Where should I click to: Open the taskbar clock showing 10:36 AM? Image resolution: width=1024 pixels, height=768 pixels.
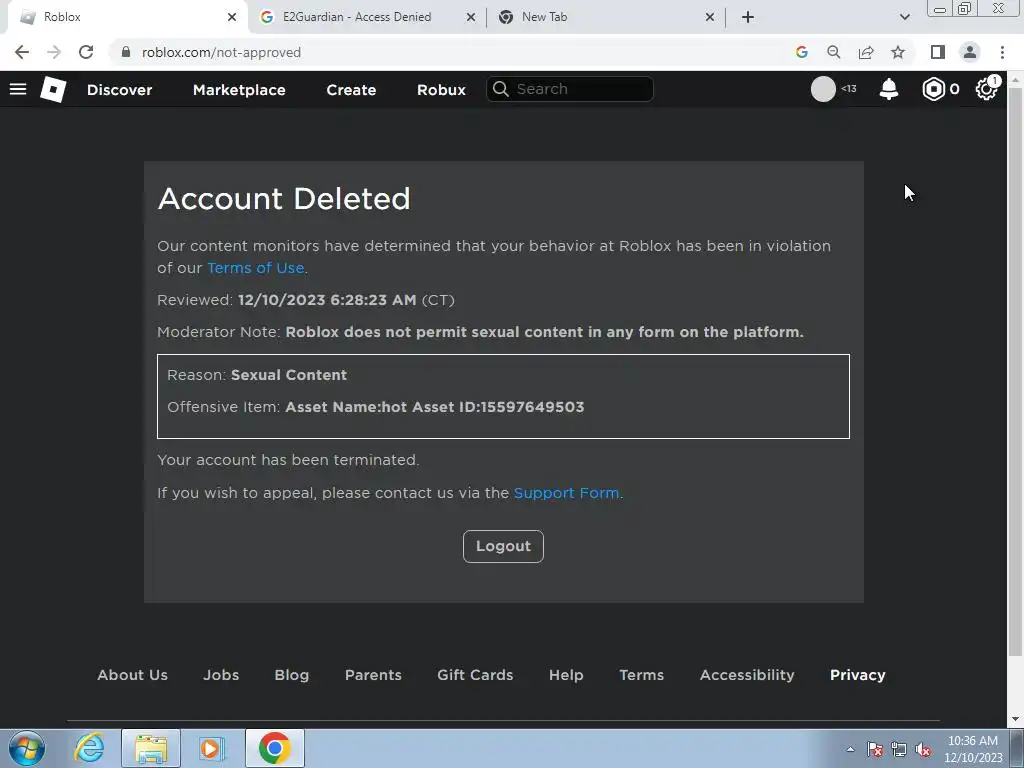pyautogui.click(x=972, y=749)
